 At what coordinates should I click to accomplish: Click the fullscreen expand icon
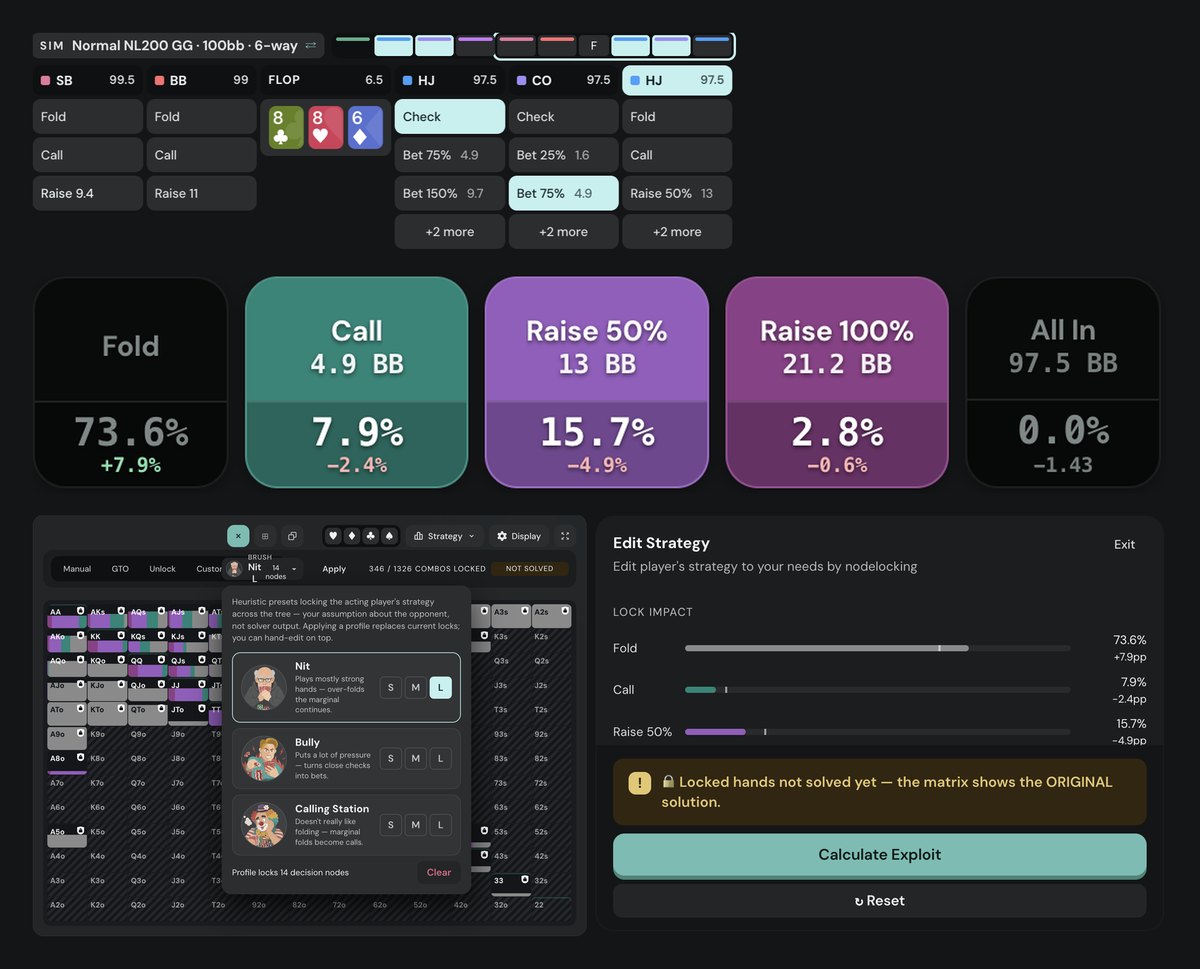tap(565, 536)
